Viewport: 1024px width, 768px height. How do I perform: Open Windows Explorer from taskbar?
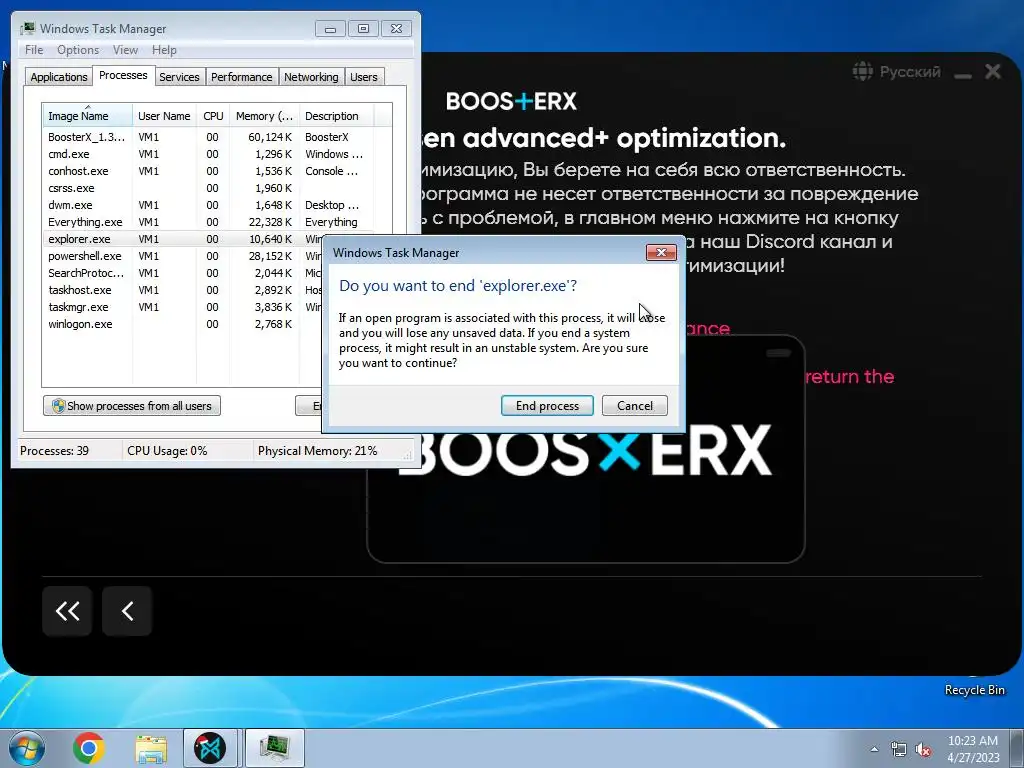(151, 748)
